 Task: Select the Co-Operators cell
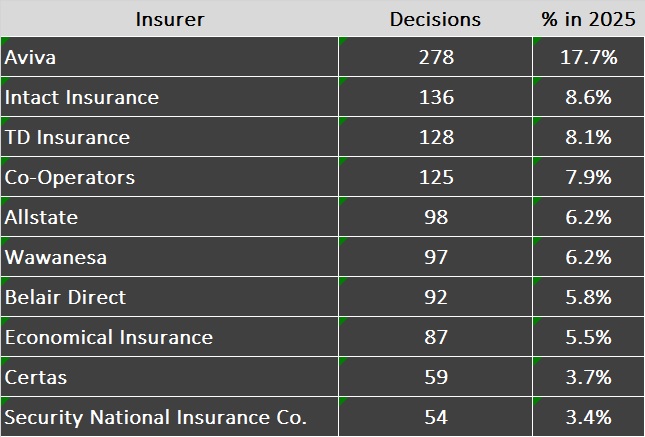point(169,178)
